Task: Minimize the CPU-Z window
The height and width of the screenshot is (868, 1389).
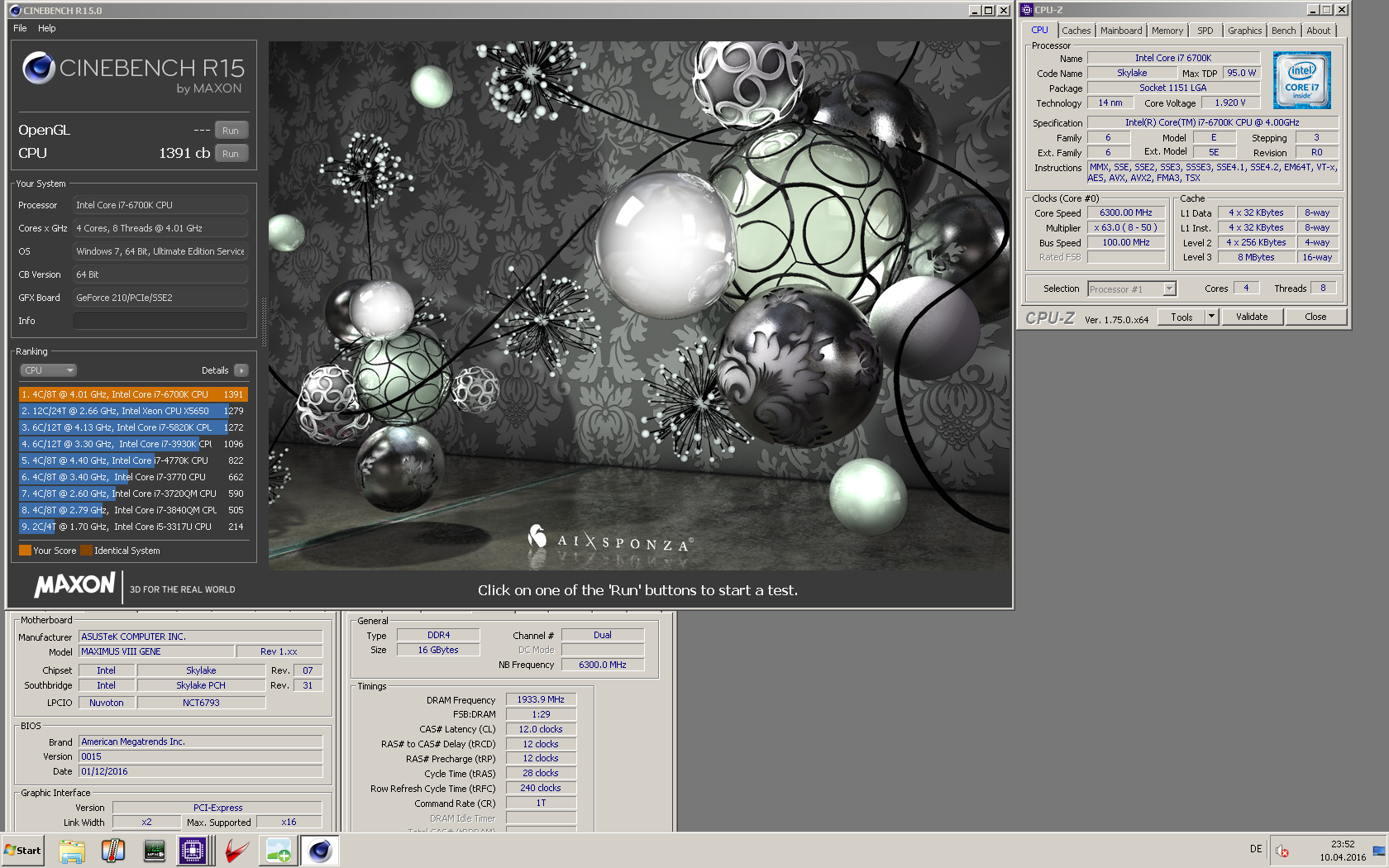Action: pos(1313,10)
